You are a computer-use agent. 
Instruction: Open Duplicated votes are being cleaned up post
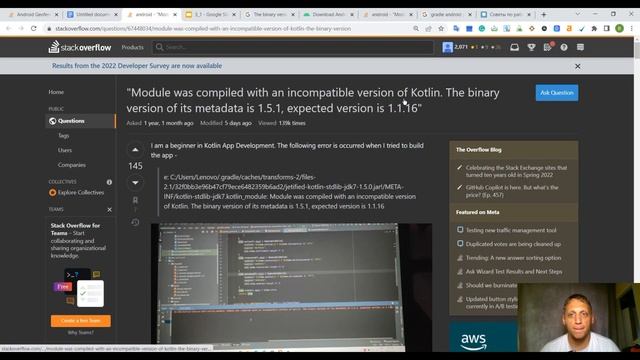coord(513,244)
